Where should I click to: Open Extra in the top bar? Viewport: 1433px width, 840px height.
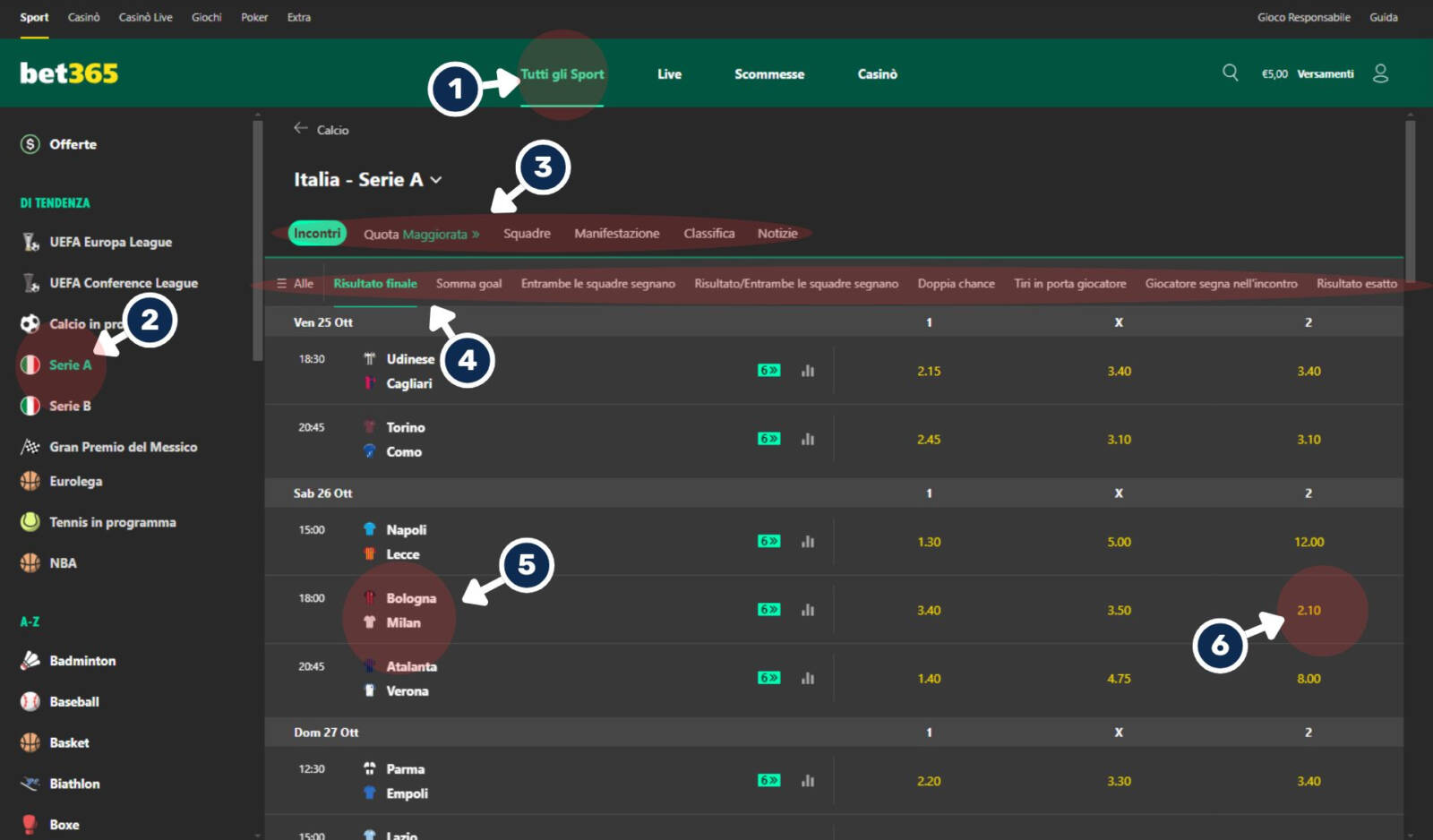click(x=299, y=17)
